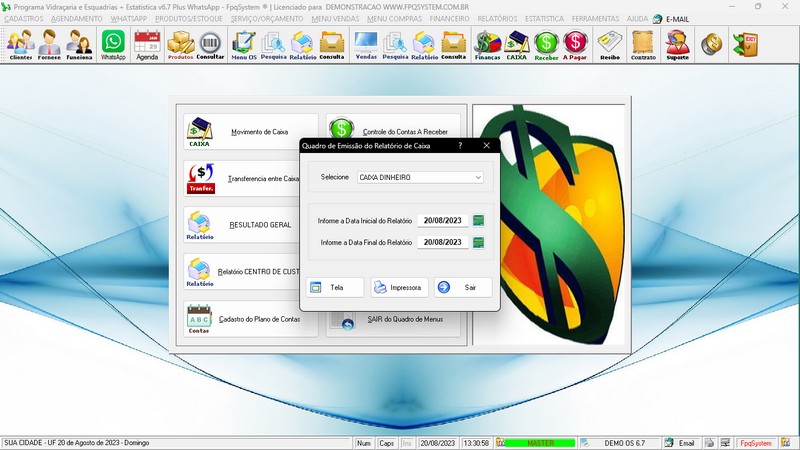This screenshot has height=450, width=800.
Task: Open the Recibo toolbar icon
Action: pos(609,45)
